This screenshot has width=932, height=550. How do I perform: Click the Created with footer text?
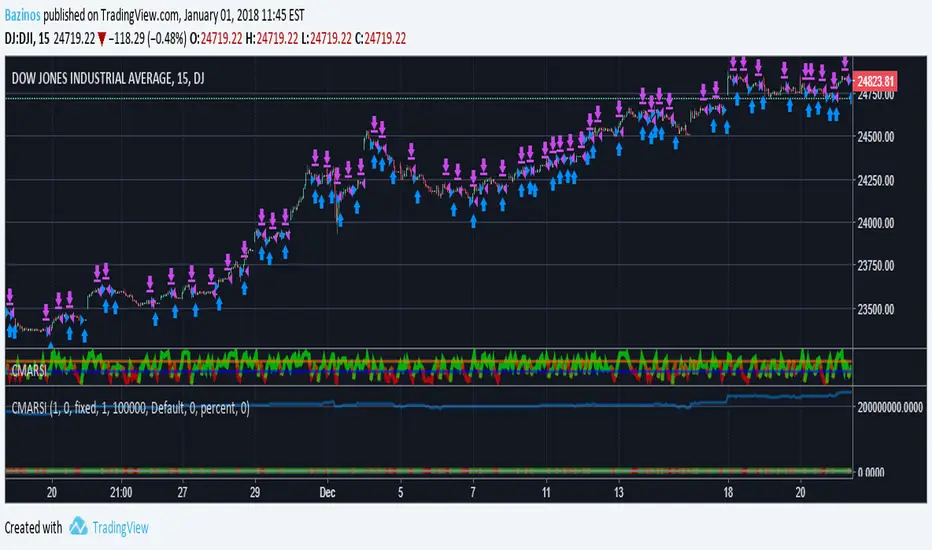click(33, 527)
